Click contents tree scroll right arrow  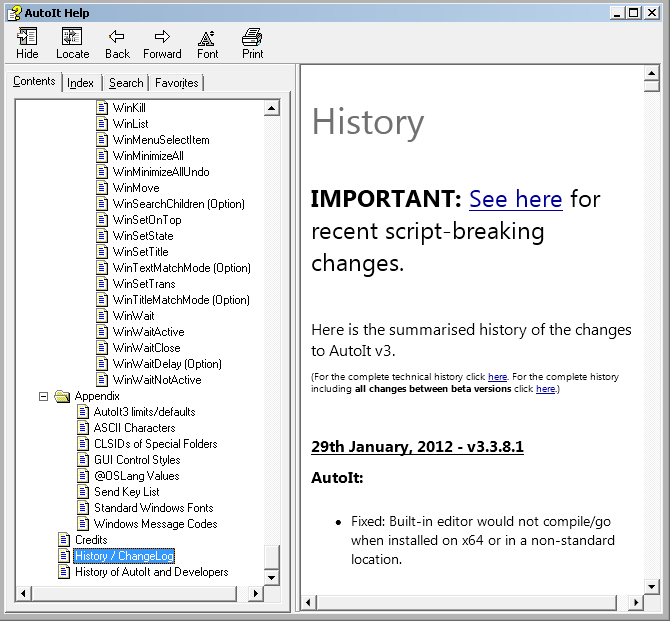coord(256,593)
